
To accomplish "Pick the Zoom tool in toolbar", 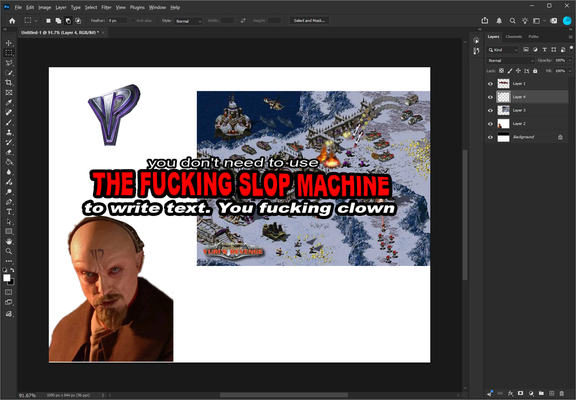I will (9, 251).
